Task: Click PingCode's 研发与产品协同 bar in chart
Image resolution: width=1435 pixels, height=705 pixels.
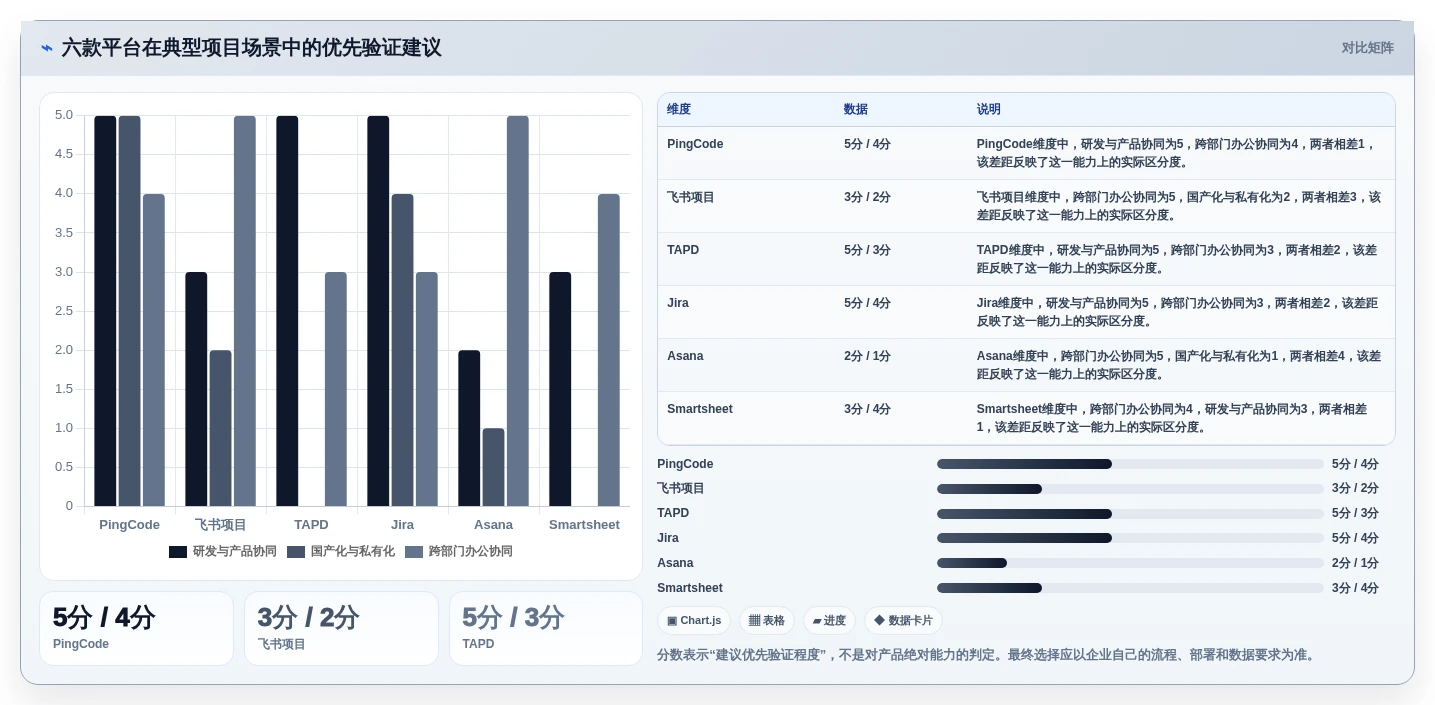Action: tap(105, 311)
